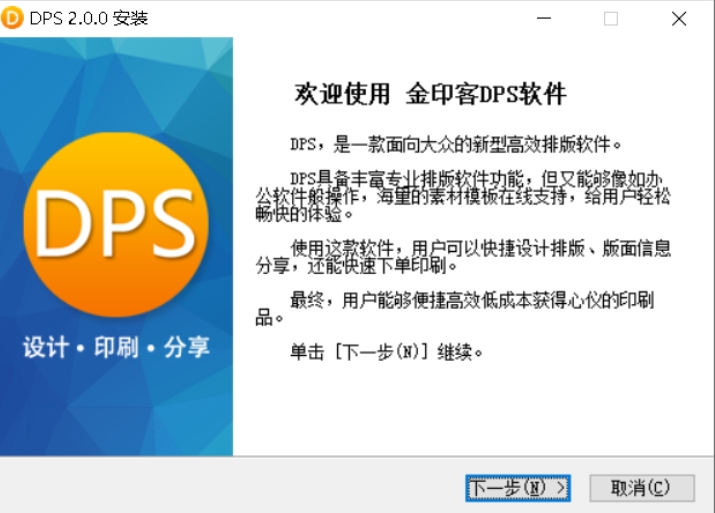Click the 下一步(N) button to continue
The image size is (715, 513).
pos(518,488)
